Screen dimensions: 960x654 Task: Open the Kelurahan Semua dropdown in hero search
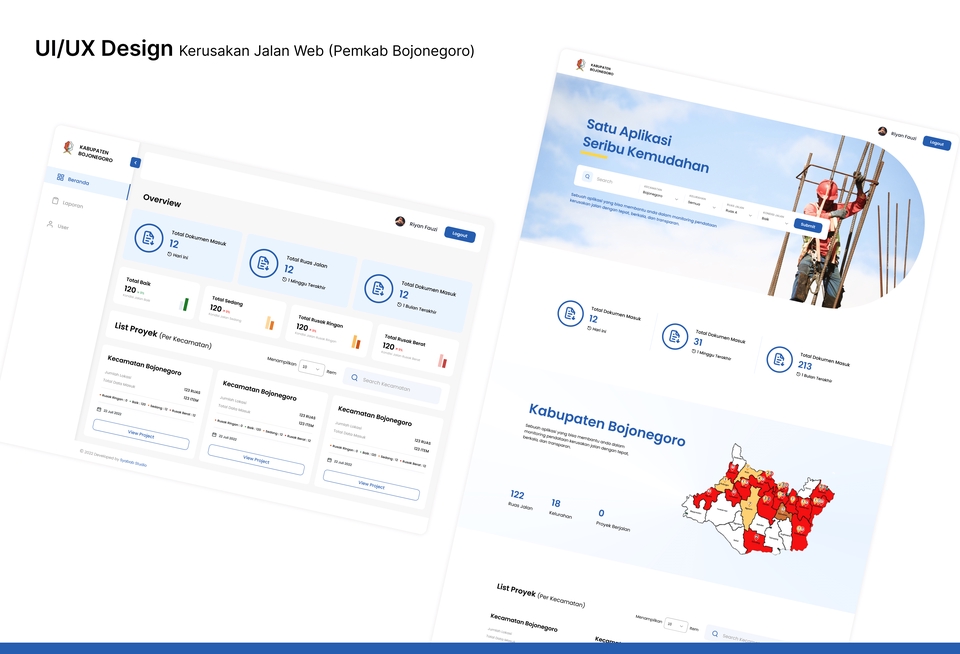point(701,201)
